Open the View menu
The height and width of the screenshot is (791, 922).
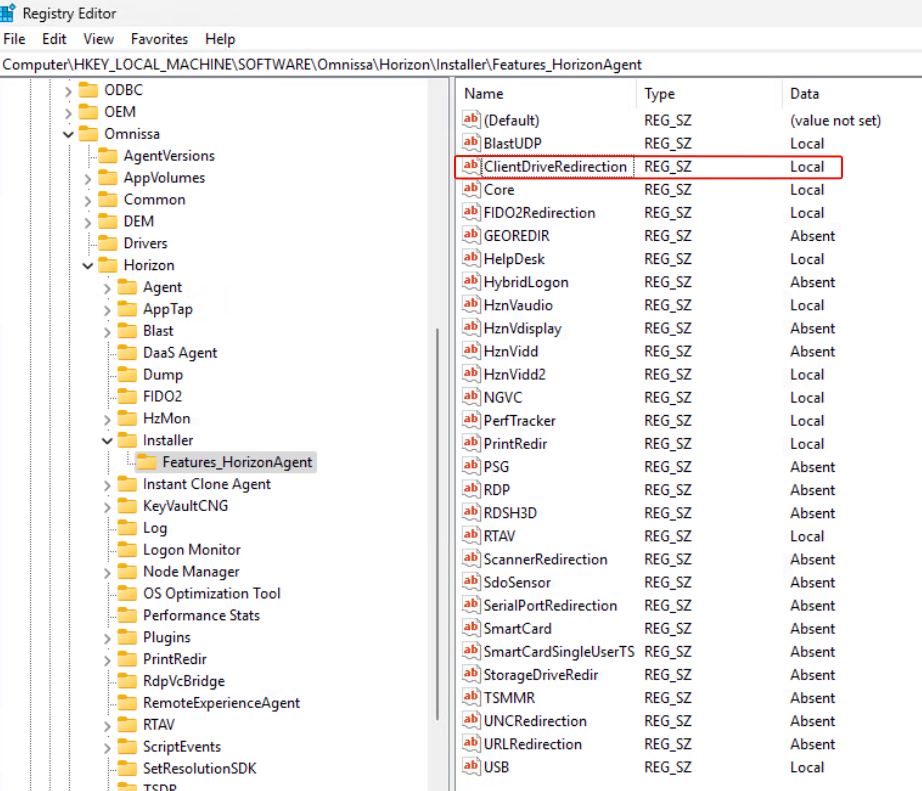(98, 39)
